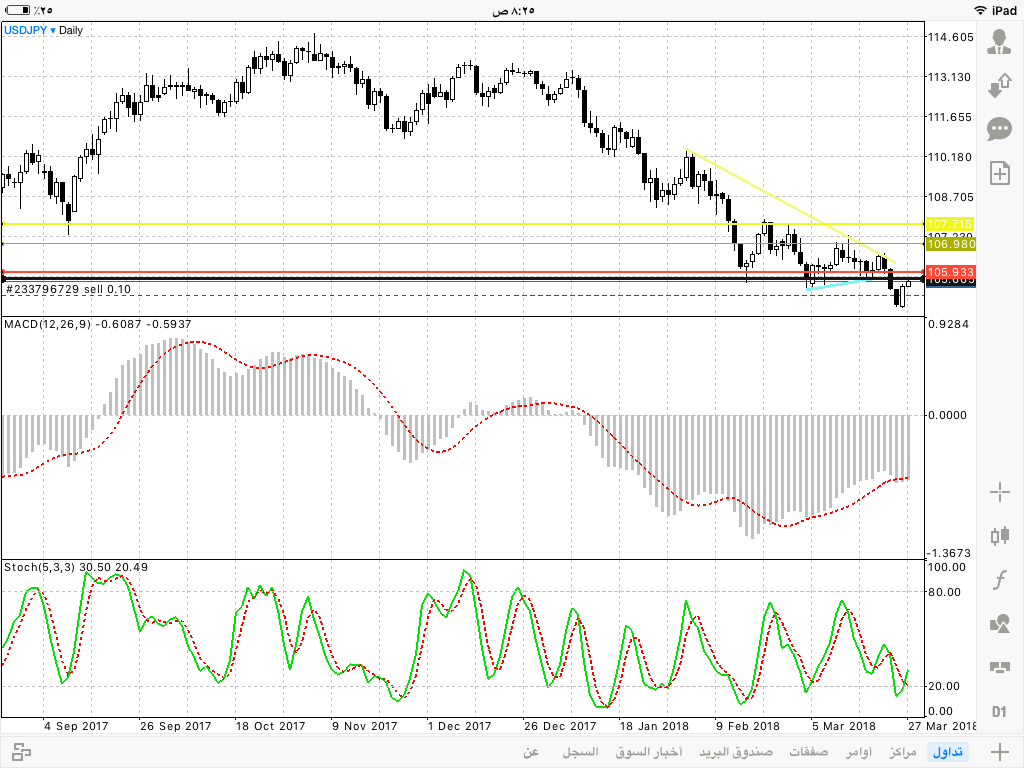Click the 18 Jan 2018 date label
The width and height of the screenshot is (1024, 768).
[654, 726]
